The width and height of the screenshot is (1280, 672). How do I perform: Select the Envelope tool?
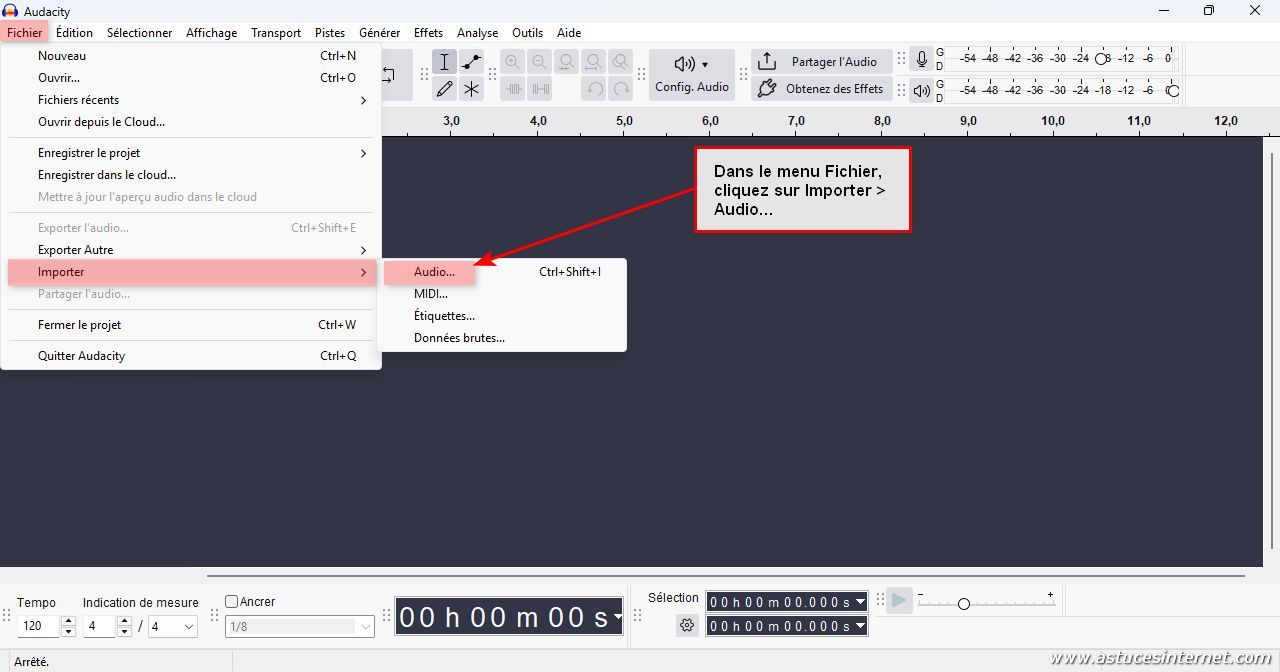point(471,62)
